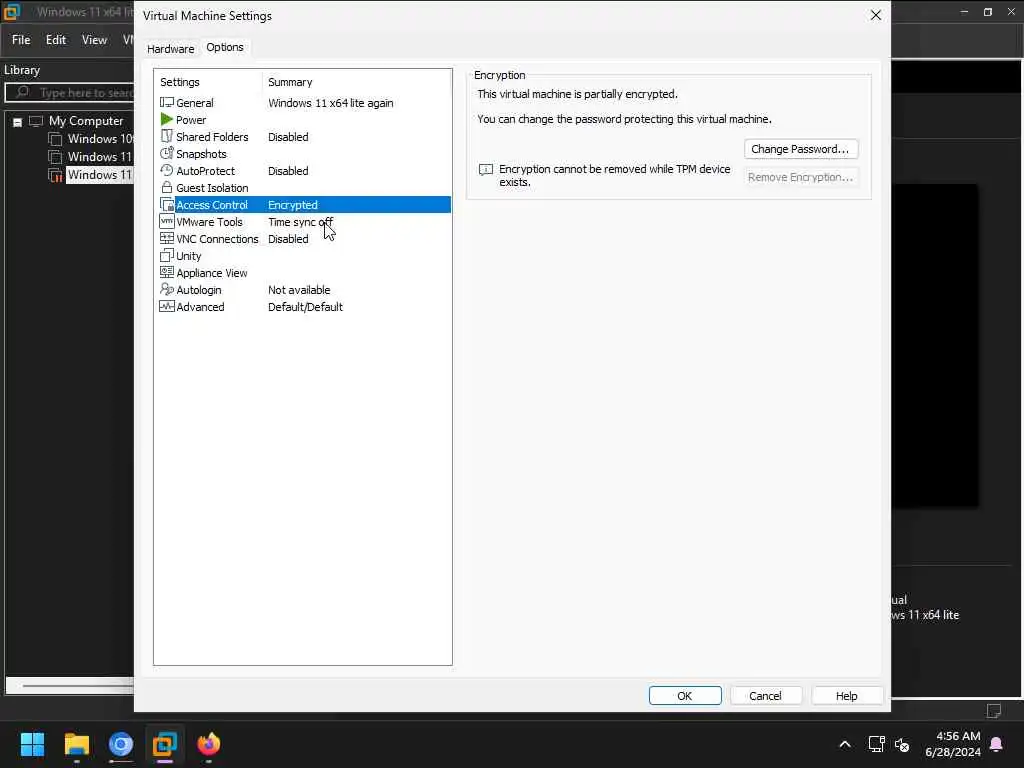Click the VNC Connections icon
The height and width of the screenshot is (768, 1024).
tap(167, 238)
